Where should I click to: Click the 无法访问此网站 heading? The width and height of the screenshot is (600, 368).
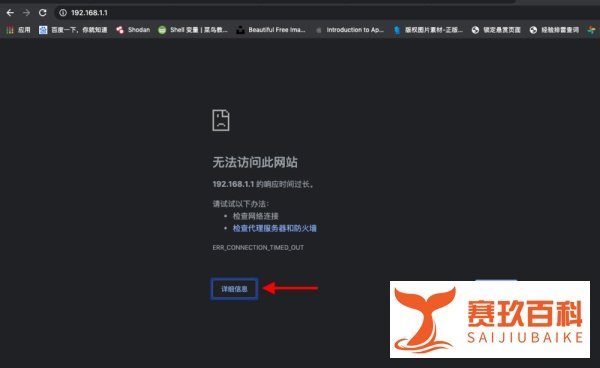pos(255,162)
